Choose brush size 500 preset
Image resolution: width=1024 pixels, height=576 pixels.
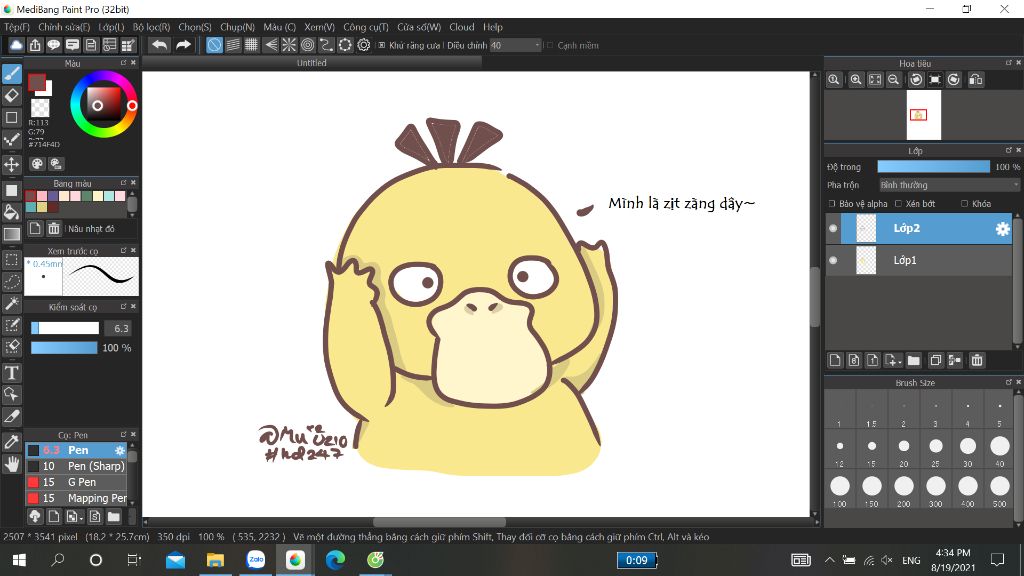1000,486
